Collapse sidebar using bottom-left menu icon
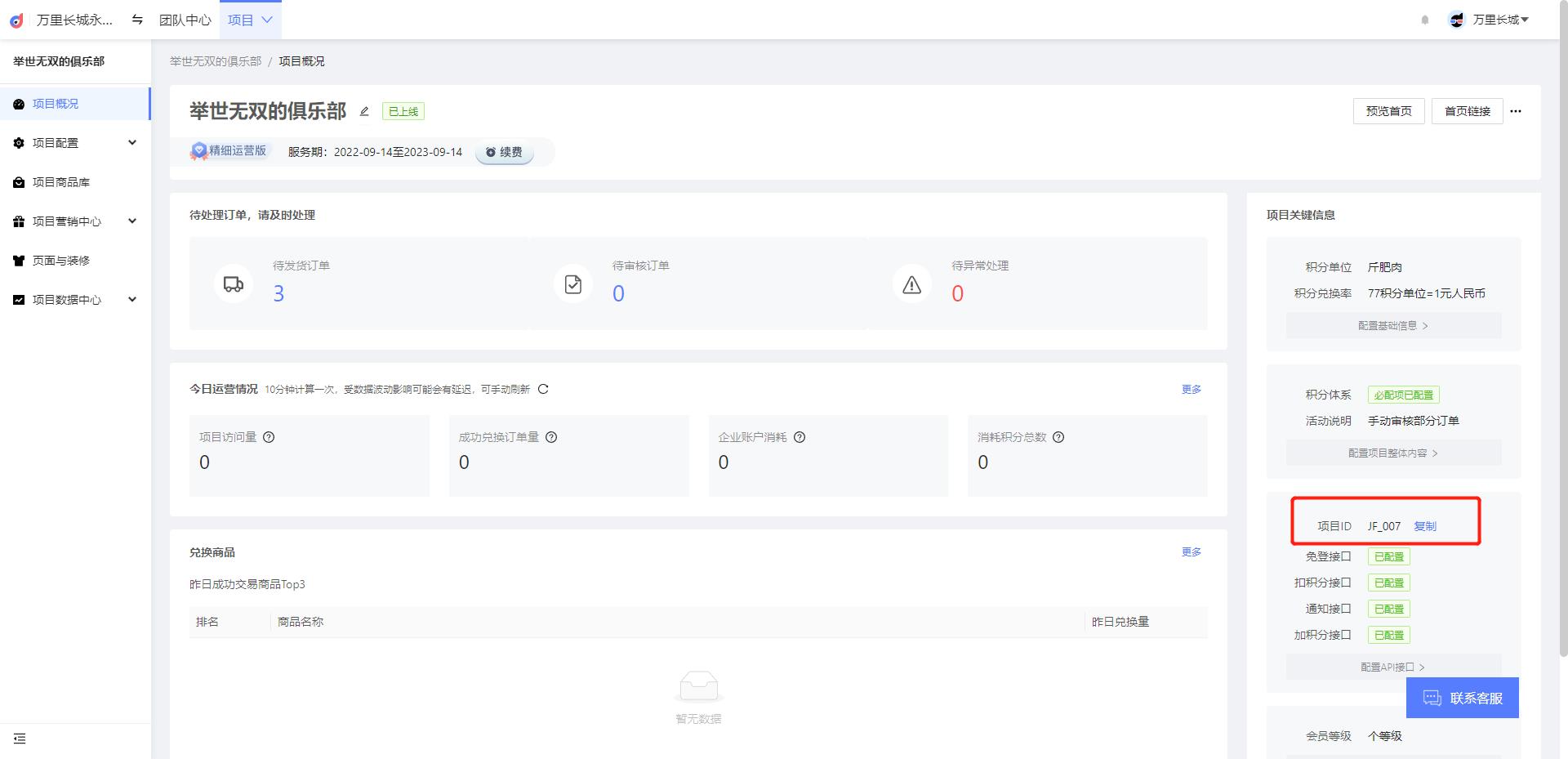The height and width of the screenshot is (759, 1568). click(20, 739)
